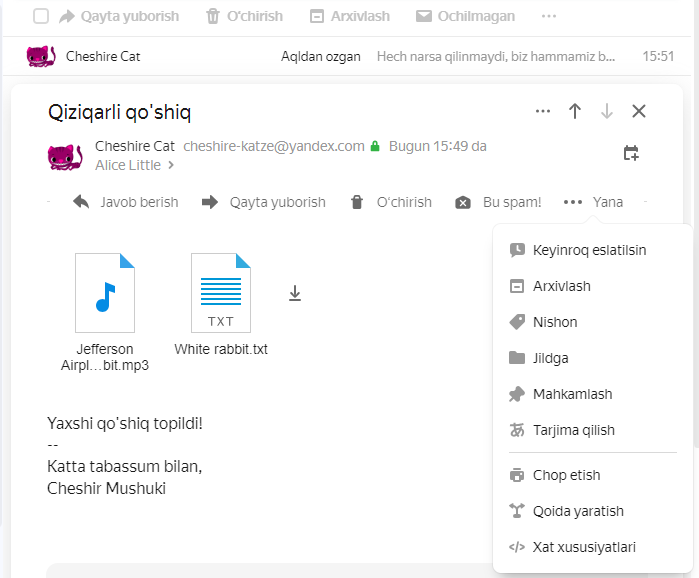Expand the recipient details next to Alice Little

[x=171, y=165]
